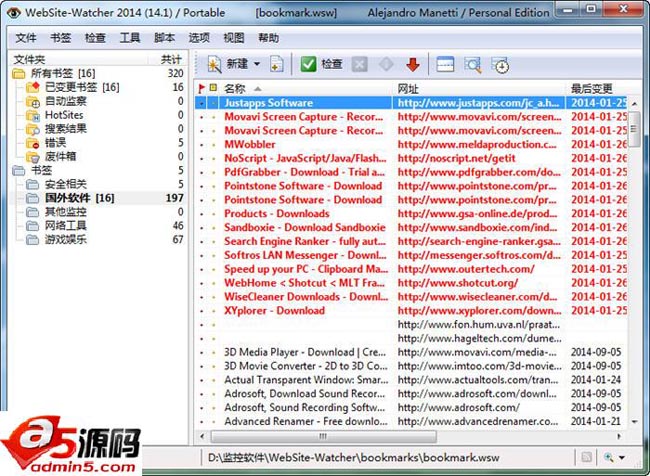Select 3D Media Player - Download bookmark
The height and width of the screenshot is (476, 650).
pos(305,352)
